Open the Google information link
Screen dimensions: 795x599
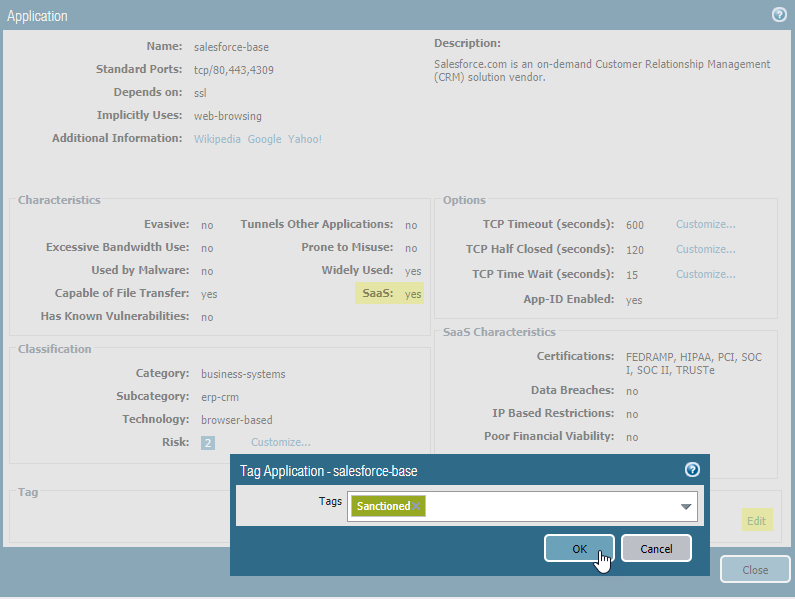click(264, 139)
